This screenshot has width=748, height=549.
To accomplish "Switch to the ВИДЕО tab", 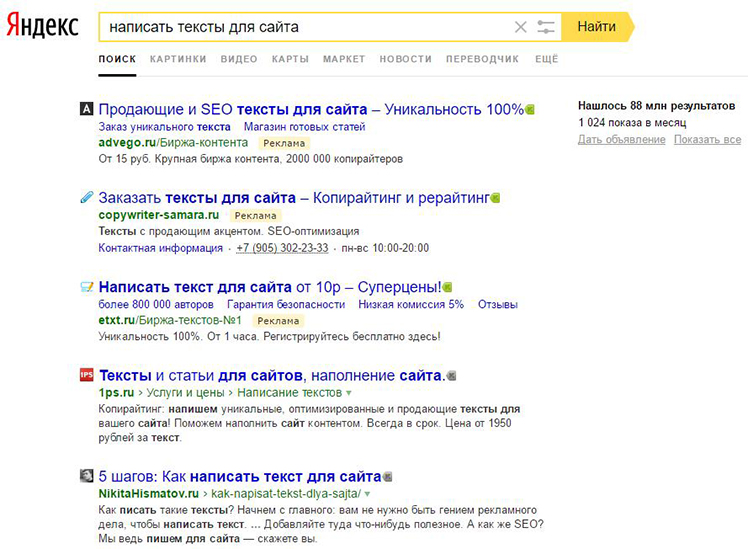I will point(239,59).
